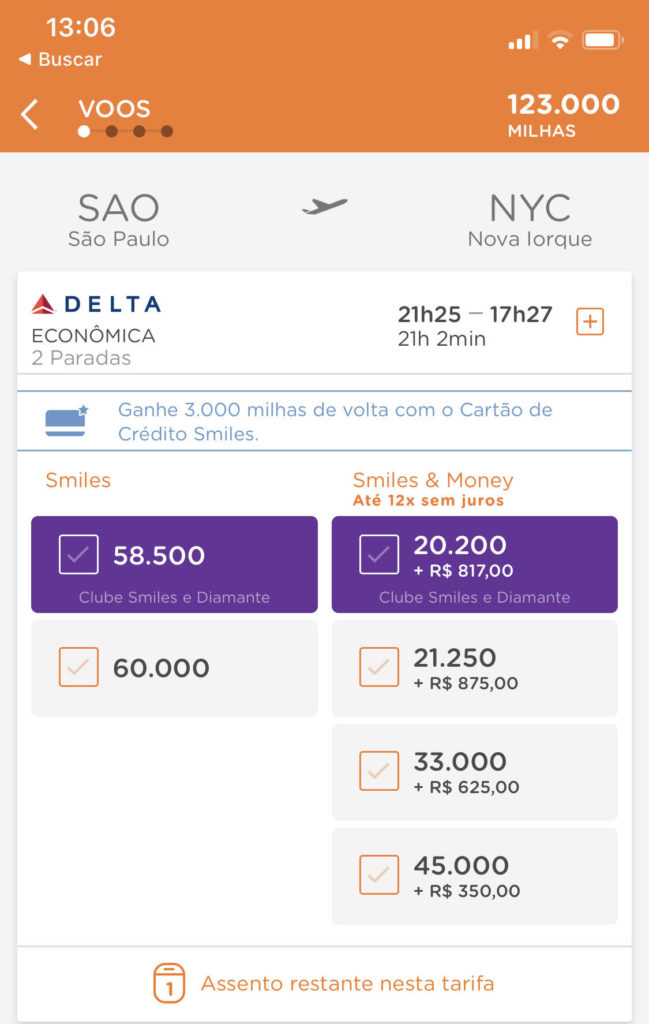Select the 58.500 miles Clube Smiles fare
Screen dimensions: 649x1024
point(174,564)
